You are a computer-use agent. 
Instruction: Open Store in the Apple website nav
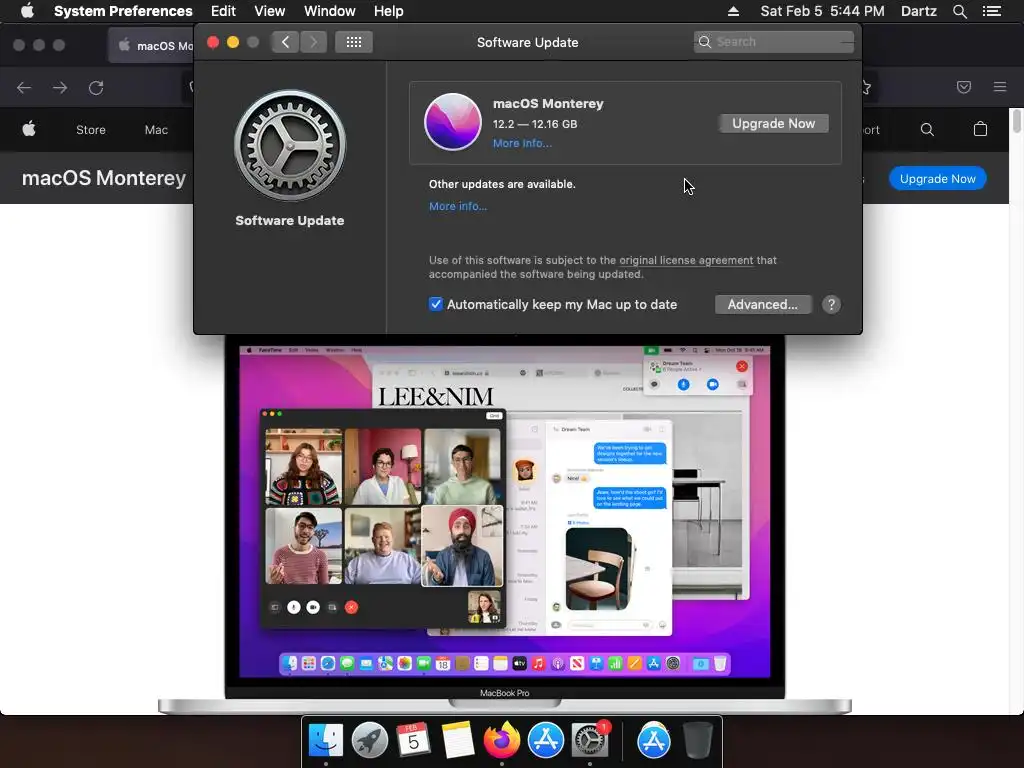[91, 130]
